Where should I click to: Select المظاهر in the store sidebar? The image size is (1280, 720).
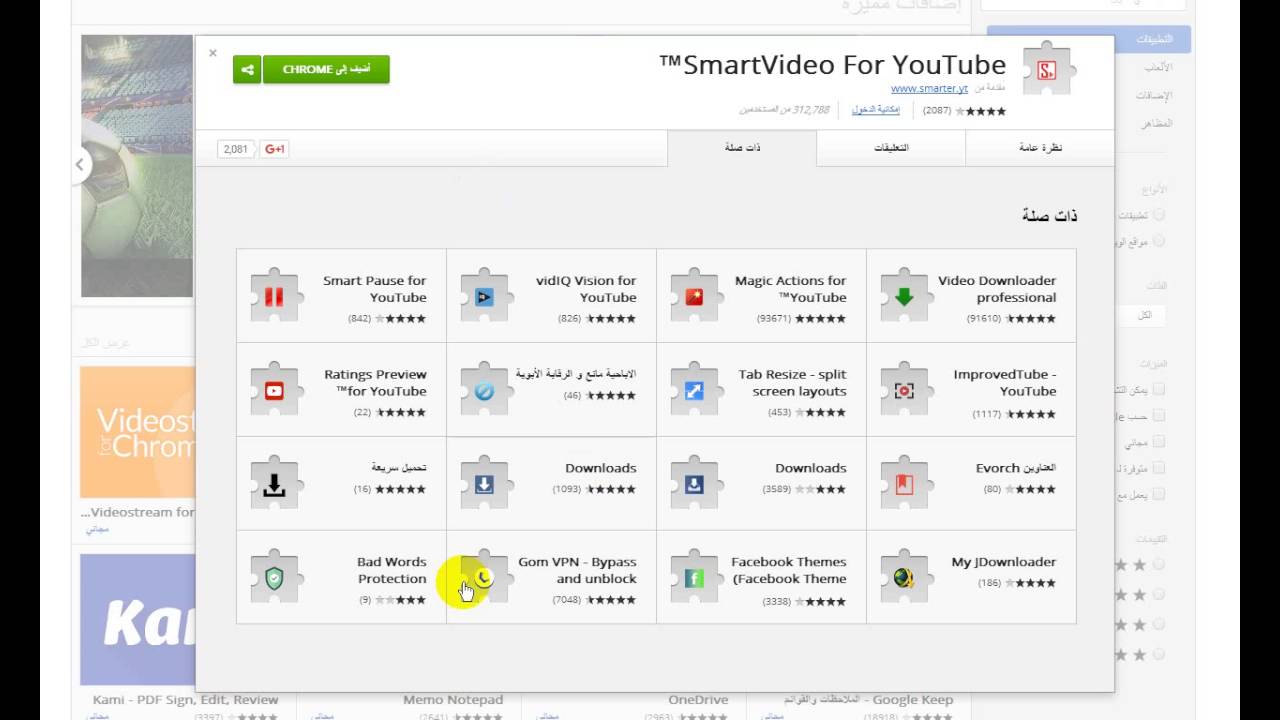[1156, 123]
